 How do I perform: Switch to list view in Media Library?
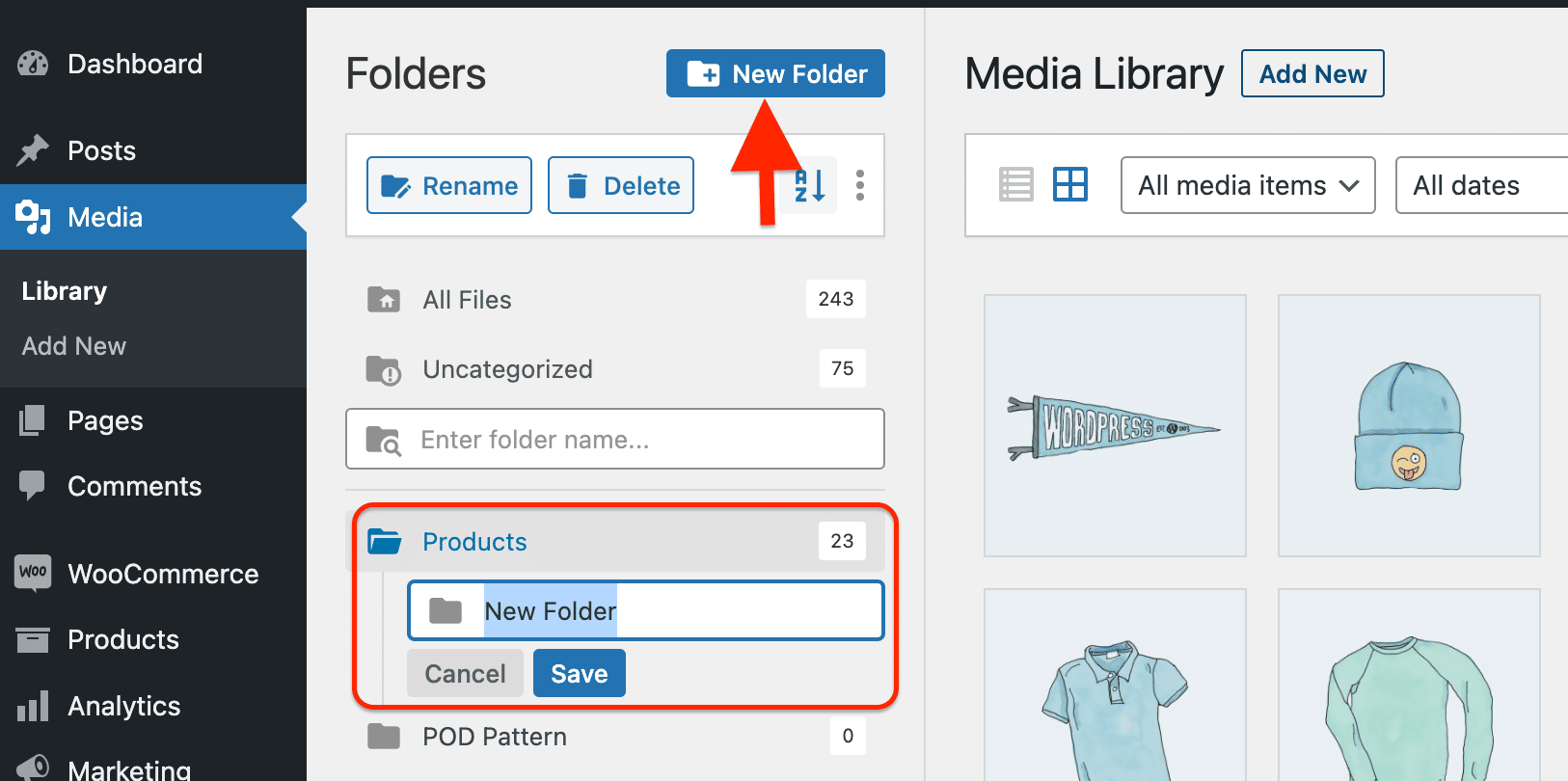click(x=1015, y=184)
